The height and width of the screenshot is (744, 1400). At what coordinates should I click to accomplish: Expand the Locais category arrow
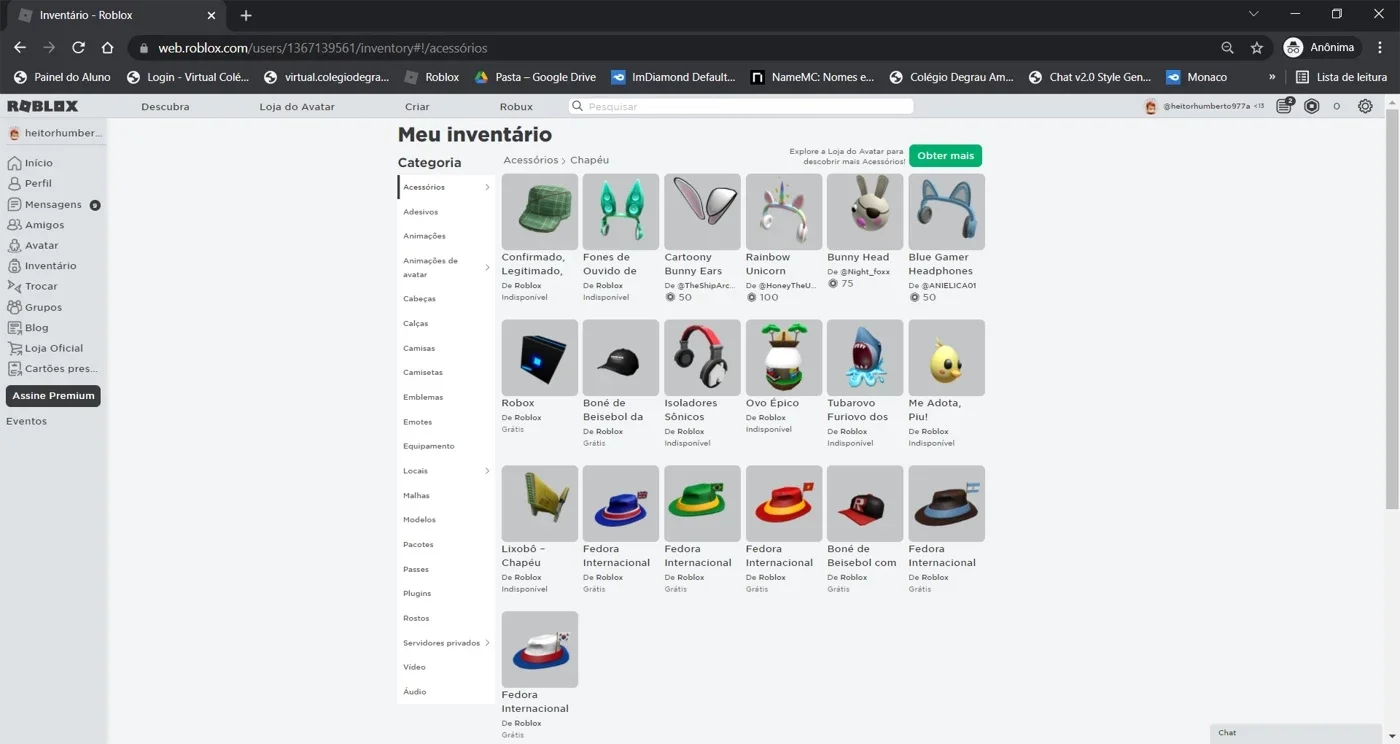coord(487,471)
